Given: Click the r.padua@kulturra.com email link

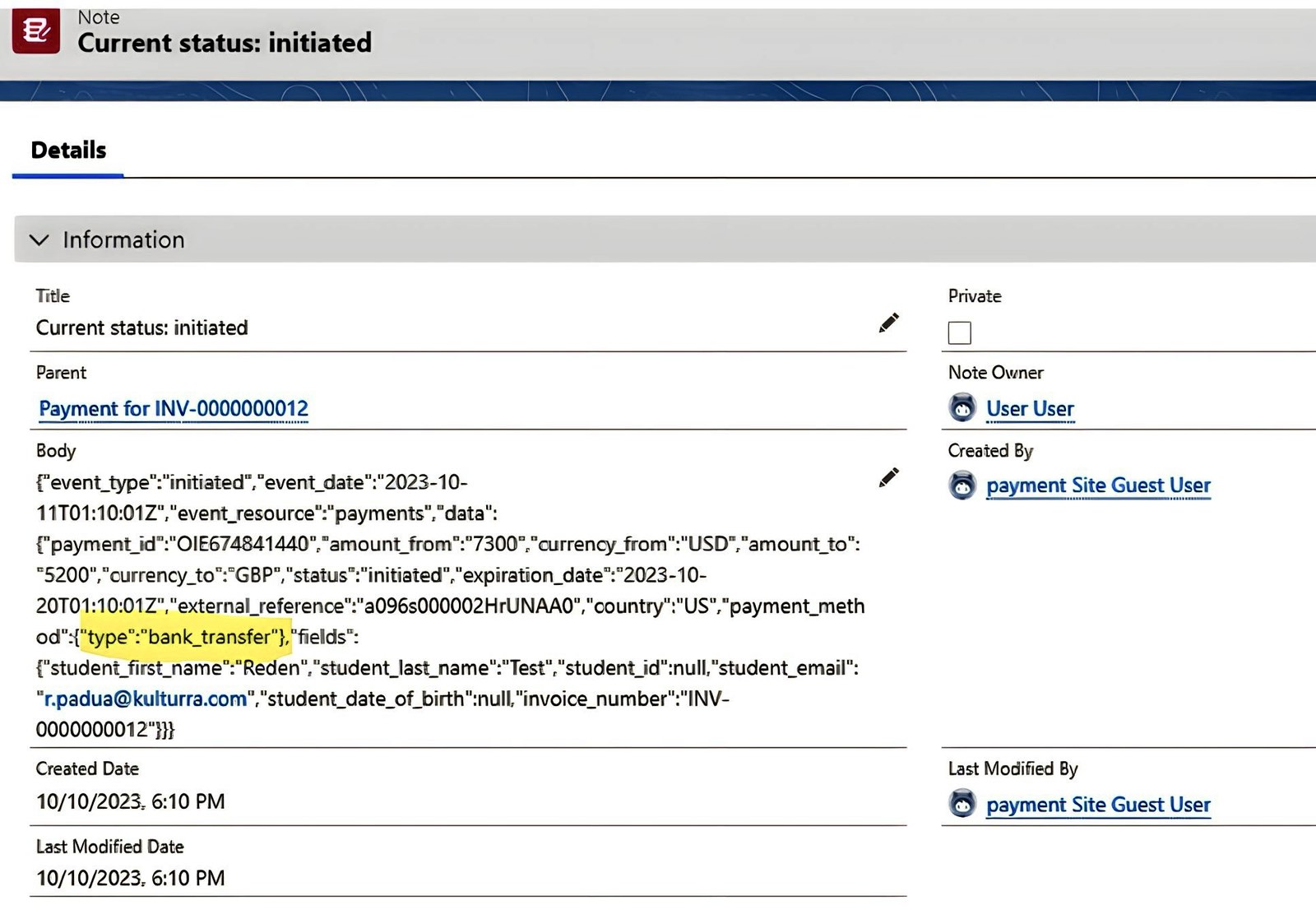Looking at the screenshot, I should coord(146,699).
